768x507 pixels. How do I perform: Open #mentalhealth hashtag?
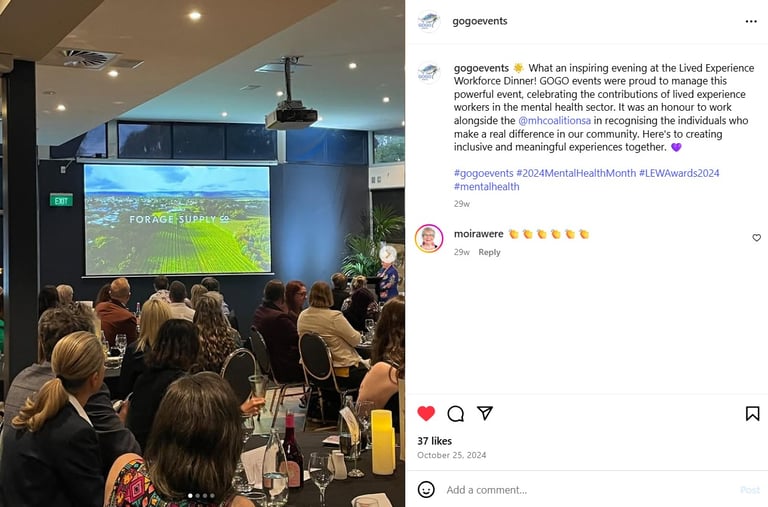point(486,187)
